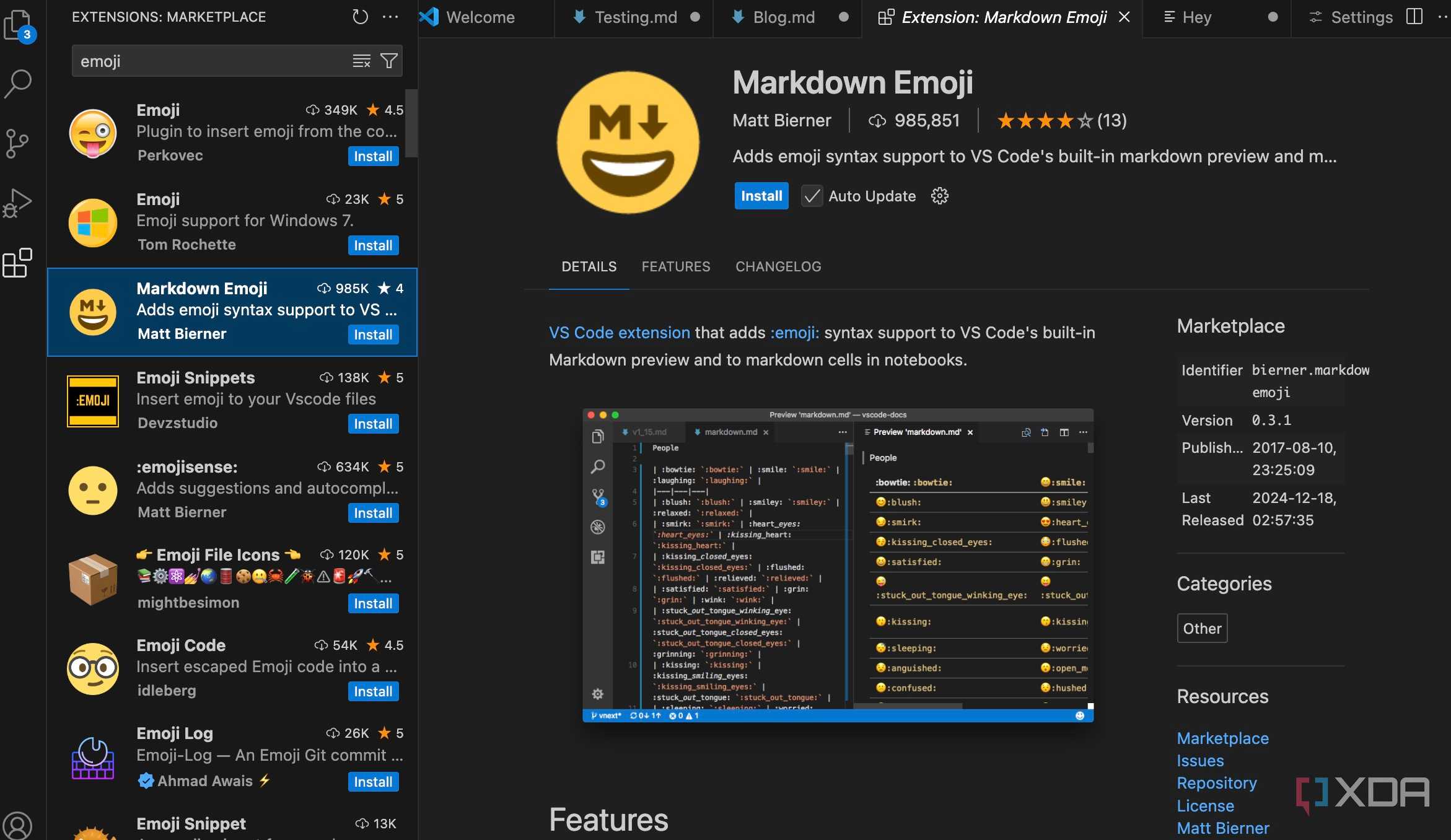Open the Accounts icon in activity bar

click(17, 825)
